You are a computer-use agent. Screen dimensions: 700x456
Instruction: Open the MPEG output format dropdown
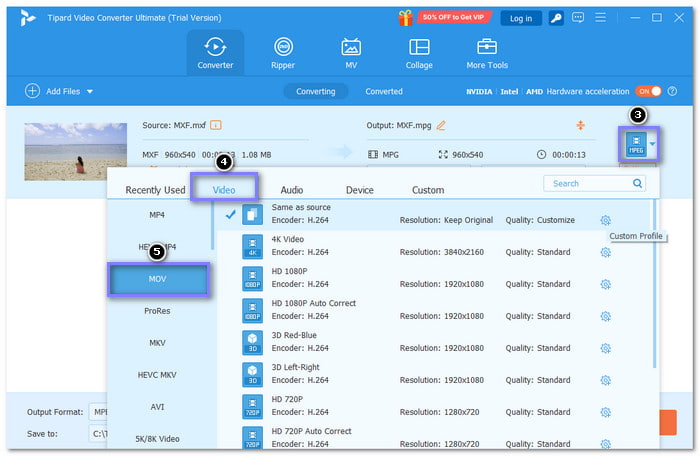(x=653, y=145)
